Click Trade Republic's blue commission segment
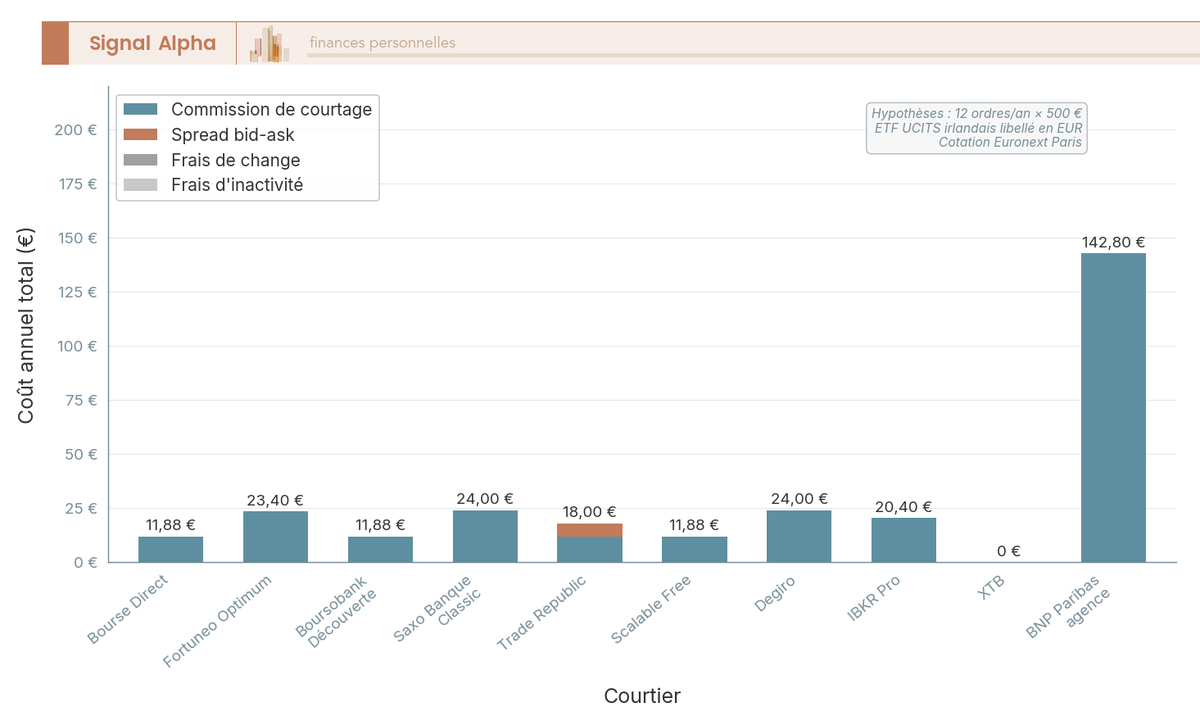The width and height of the screenshot is (1200, 721). [x=590, y=549]
